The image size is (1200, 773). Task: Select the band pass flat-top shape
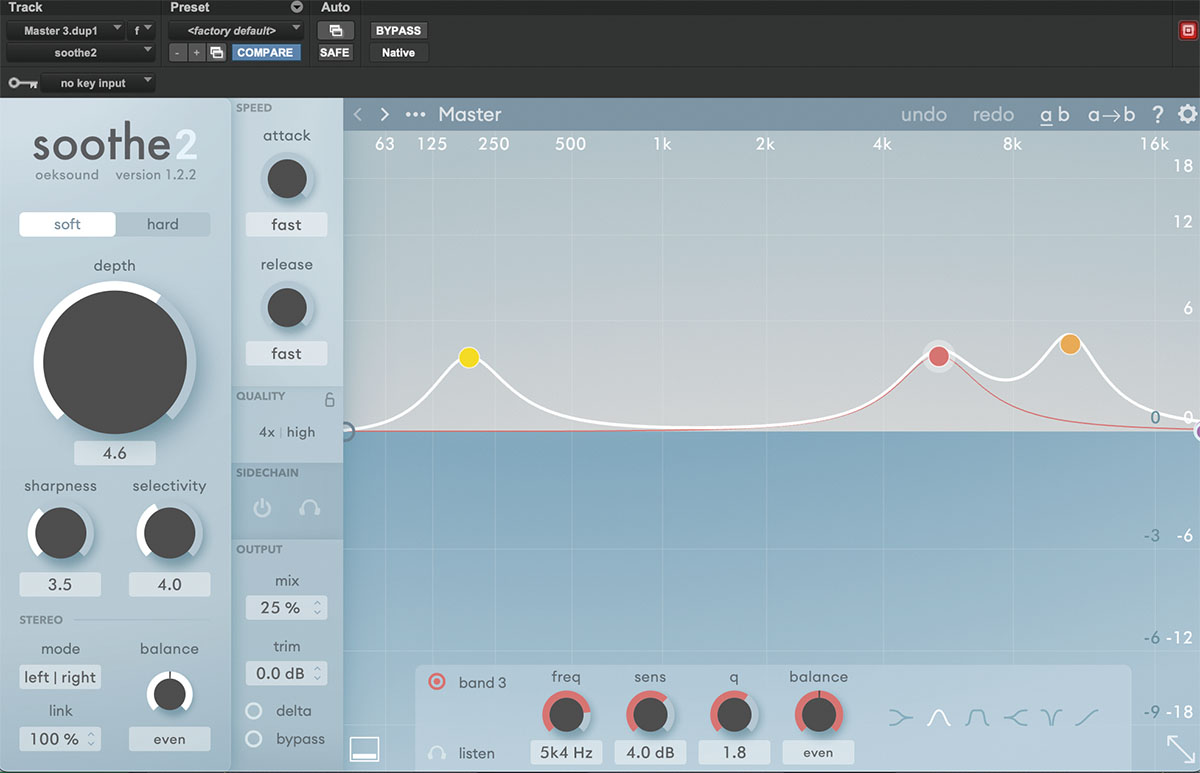click(976, 717)
